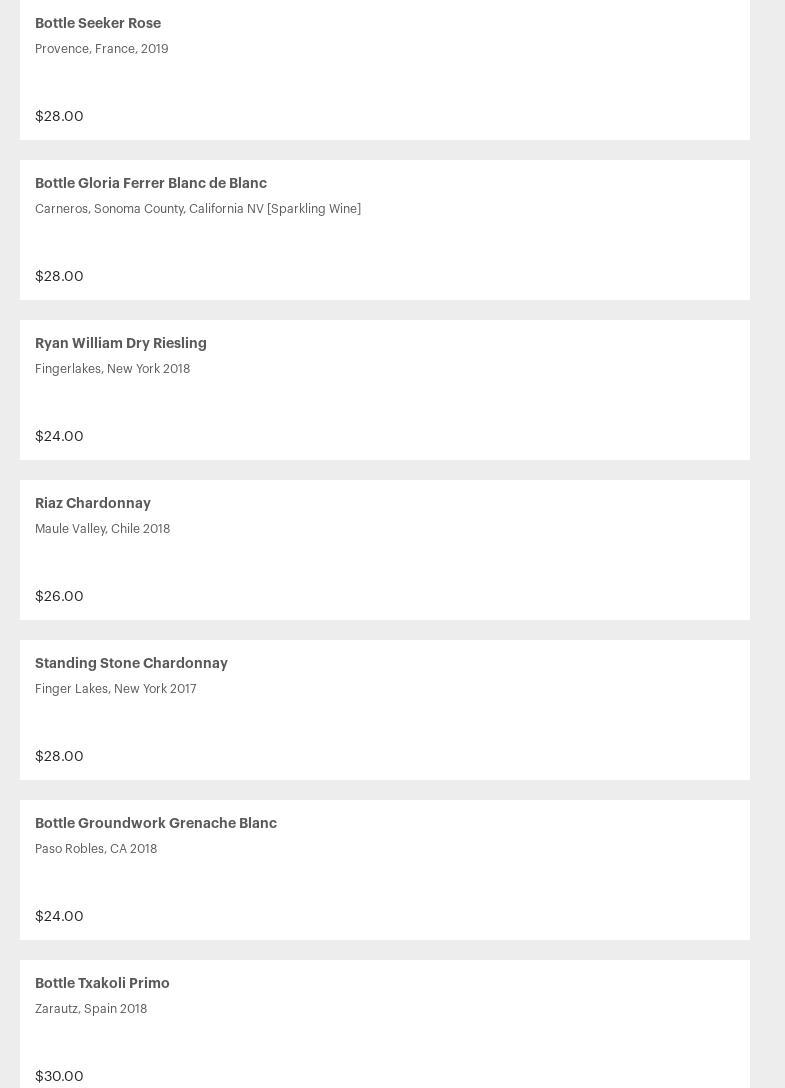Open the Ryan William Dry Riesling item
Screen dimensions: 785x1088
tap(121, 343)
